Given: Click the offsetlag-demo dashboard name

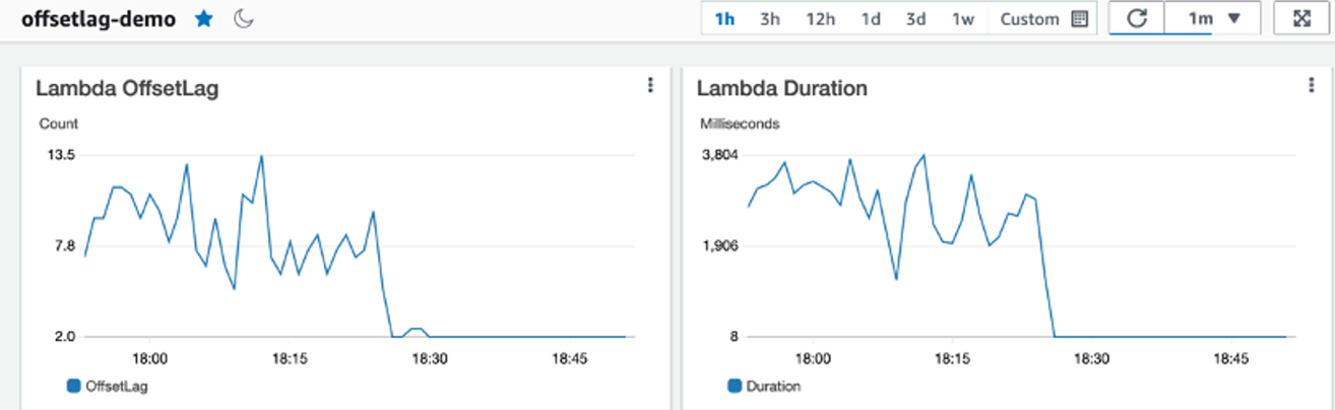Looking at the screenshot, I should [98, 19].
